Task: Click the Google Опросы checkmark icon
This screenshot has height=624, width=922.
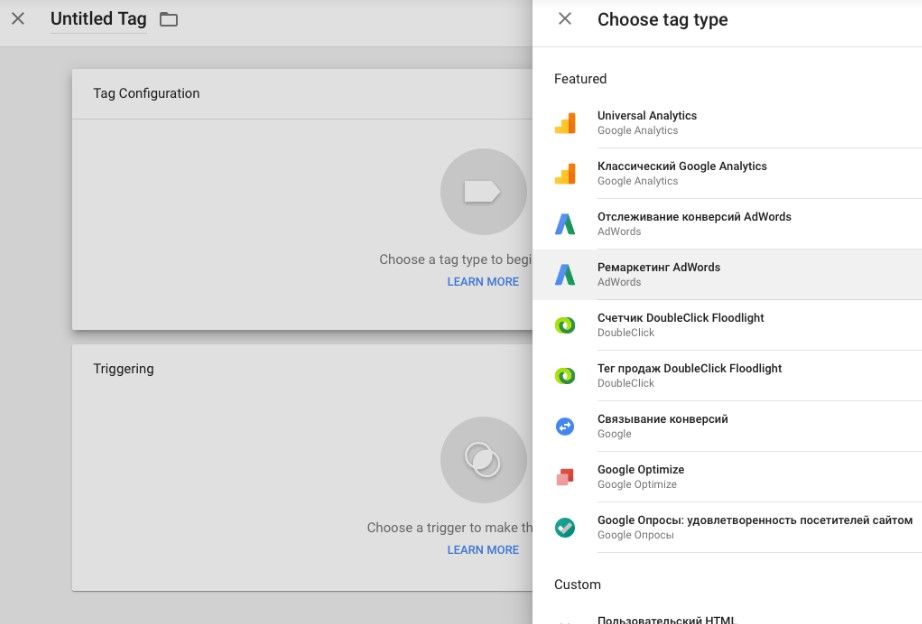Action: tap(565, 527)
